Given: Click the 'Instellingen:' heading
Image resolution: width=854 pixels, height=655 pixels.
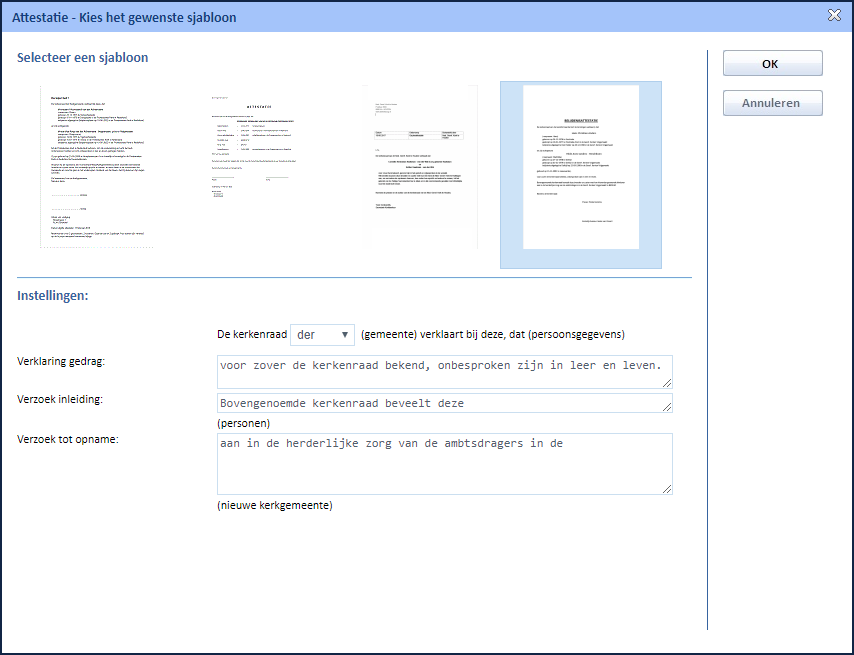Looking at the screenshot, I should coord(53,296).
